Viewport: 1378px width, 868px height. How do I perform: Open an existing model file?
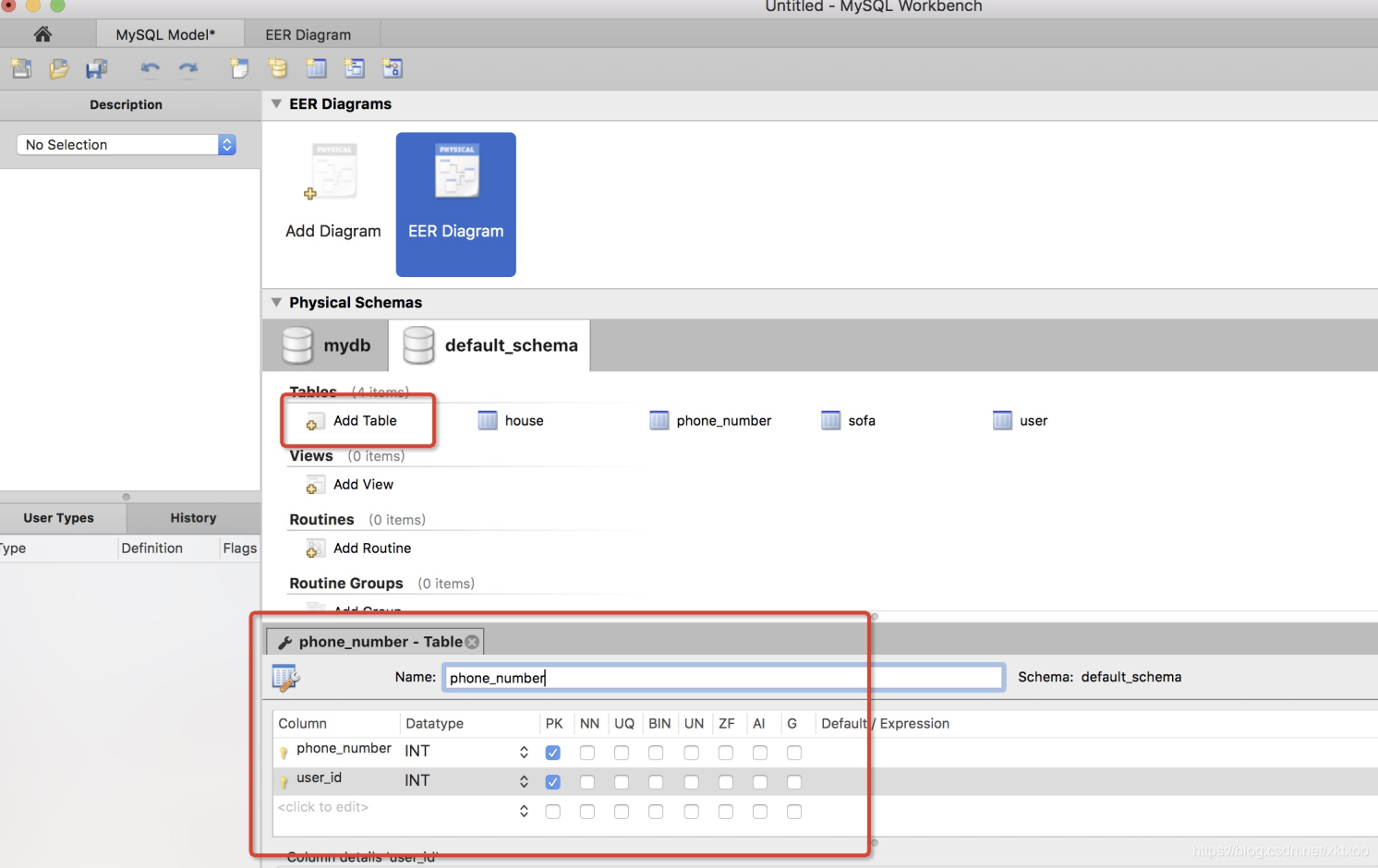click(x=59, y=68)
